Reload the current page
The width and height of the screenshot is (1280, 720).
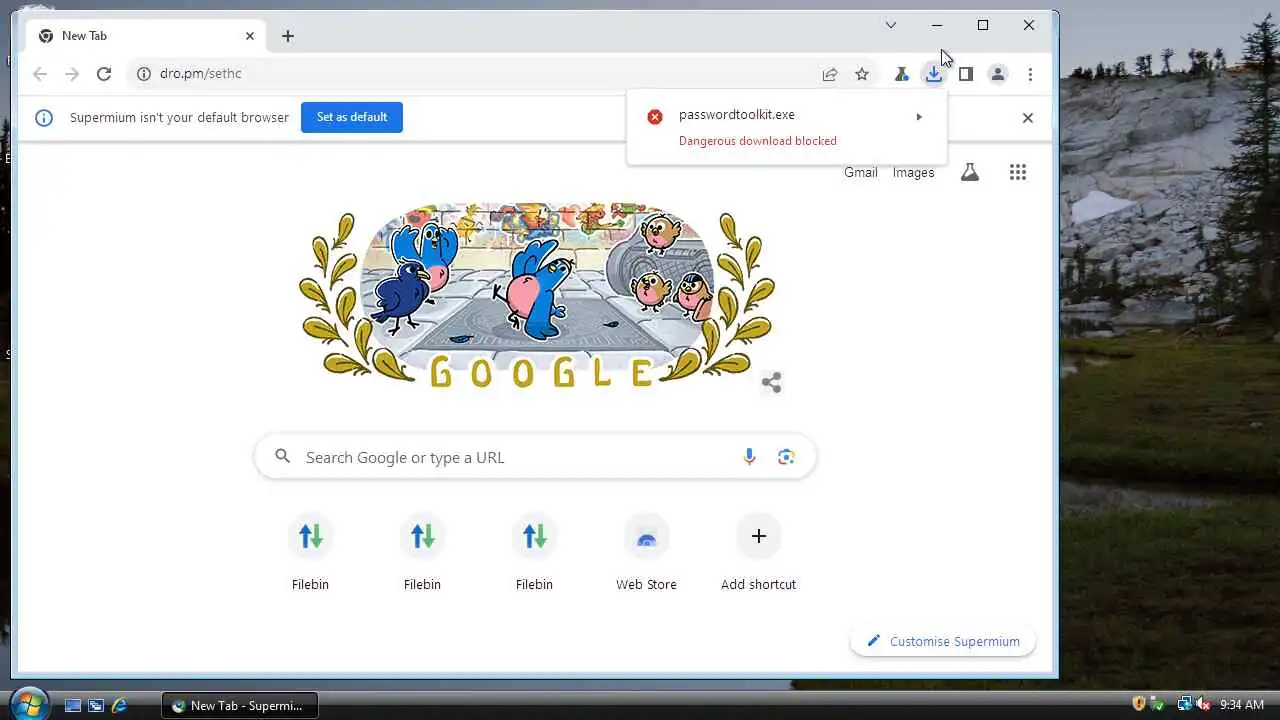coord(104,74)
